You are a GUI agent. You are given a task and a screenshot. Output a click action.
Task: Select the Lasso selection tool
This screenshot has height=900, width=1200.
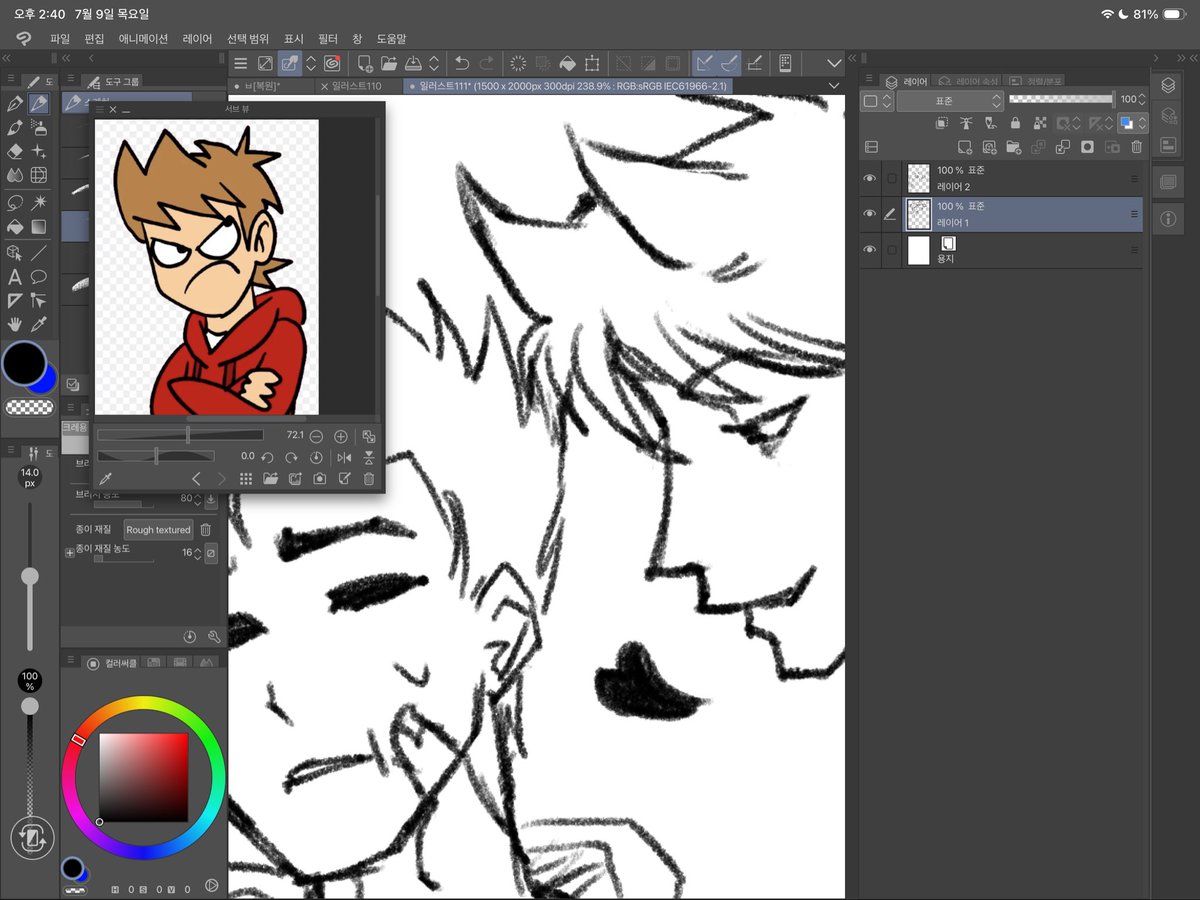pos(15,203)
